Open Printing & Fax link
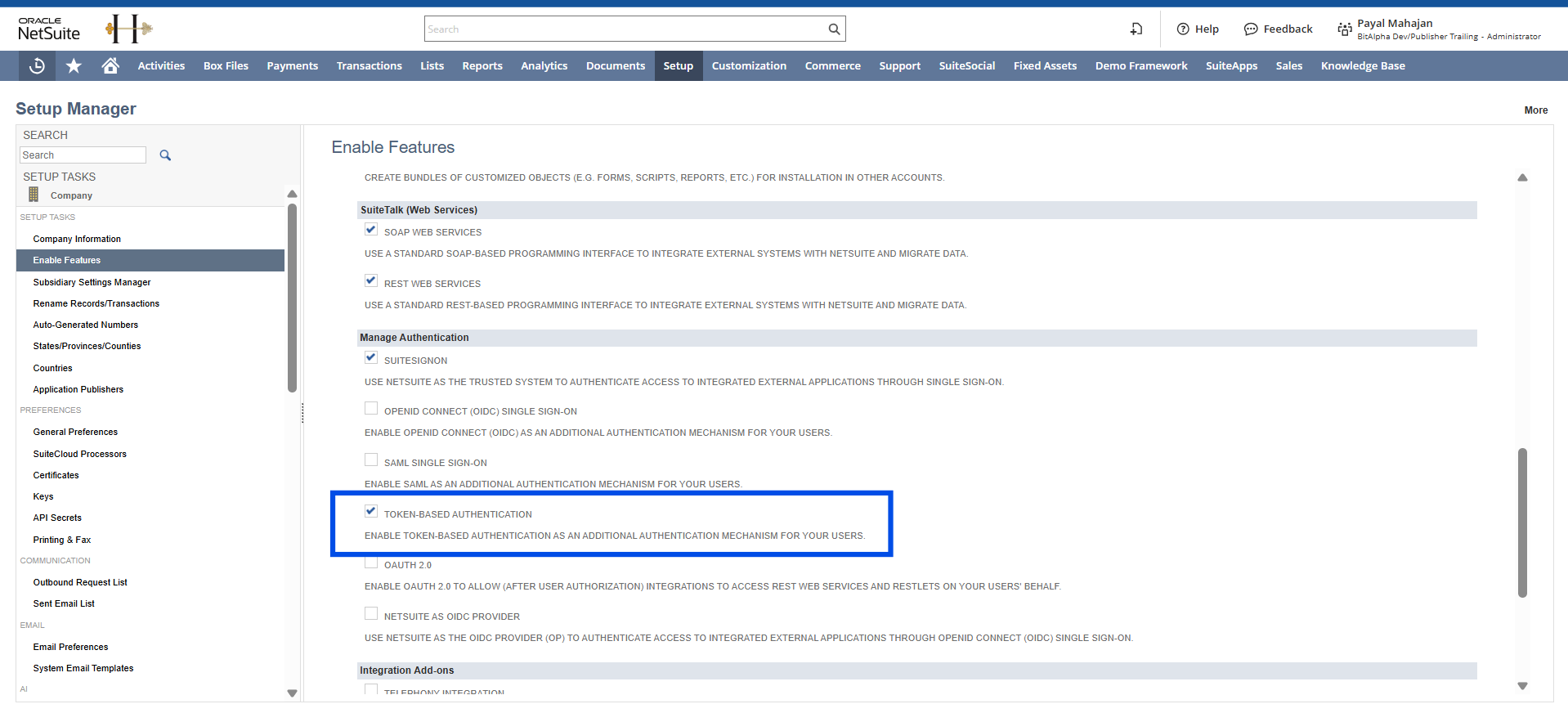This screenshot has height=713, width=1568. coord(62,540)
